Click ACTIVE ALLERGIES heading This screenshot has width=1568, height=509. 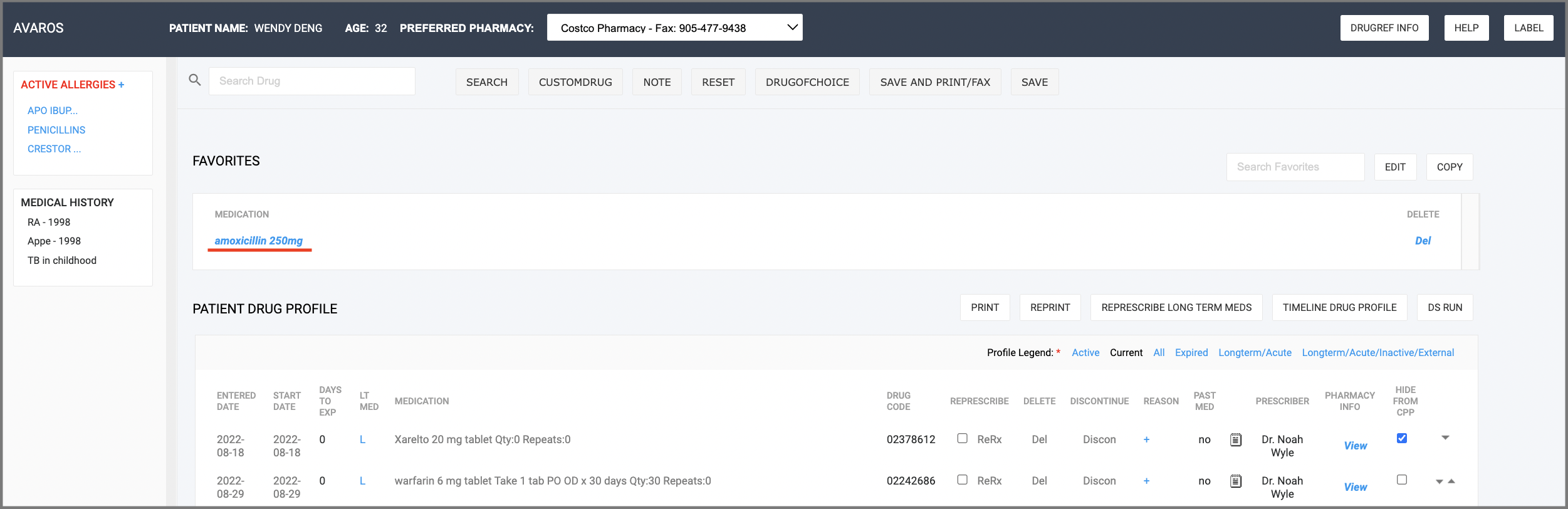68,84
